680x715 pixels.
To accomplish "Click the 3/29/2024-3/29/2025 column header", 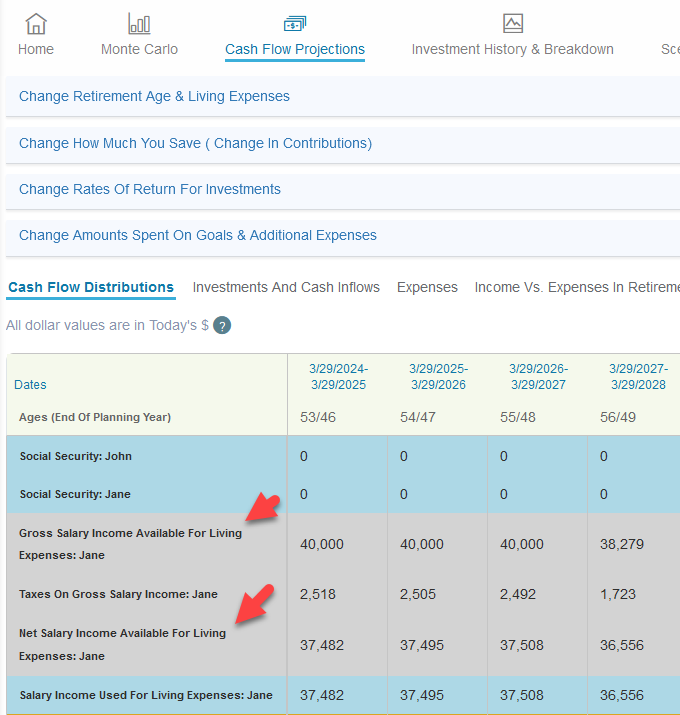I will [x=338, y=377].
